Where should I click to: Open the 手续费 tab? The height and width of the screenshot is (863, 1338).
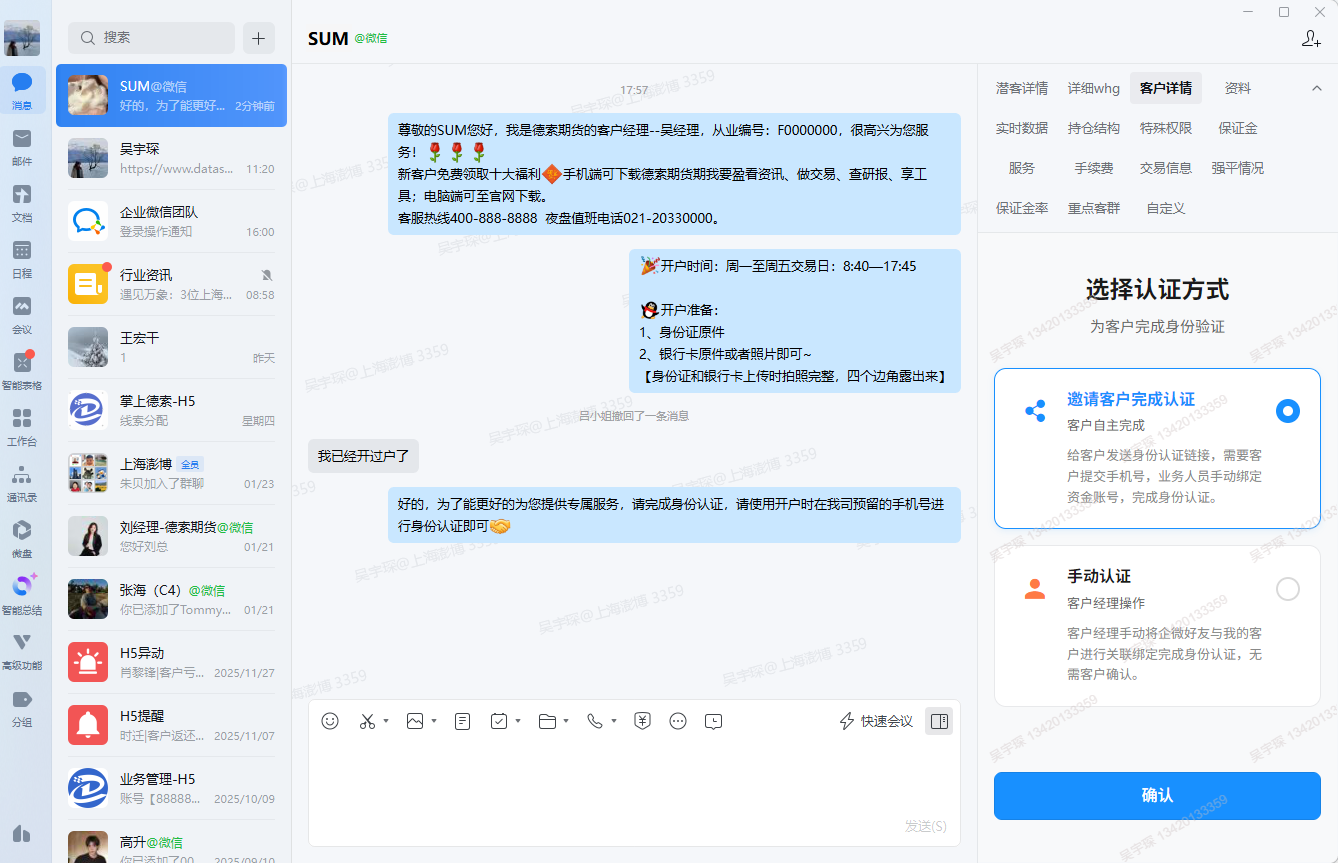point(1094,168)
